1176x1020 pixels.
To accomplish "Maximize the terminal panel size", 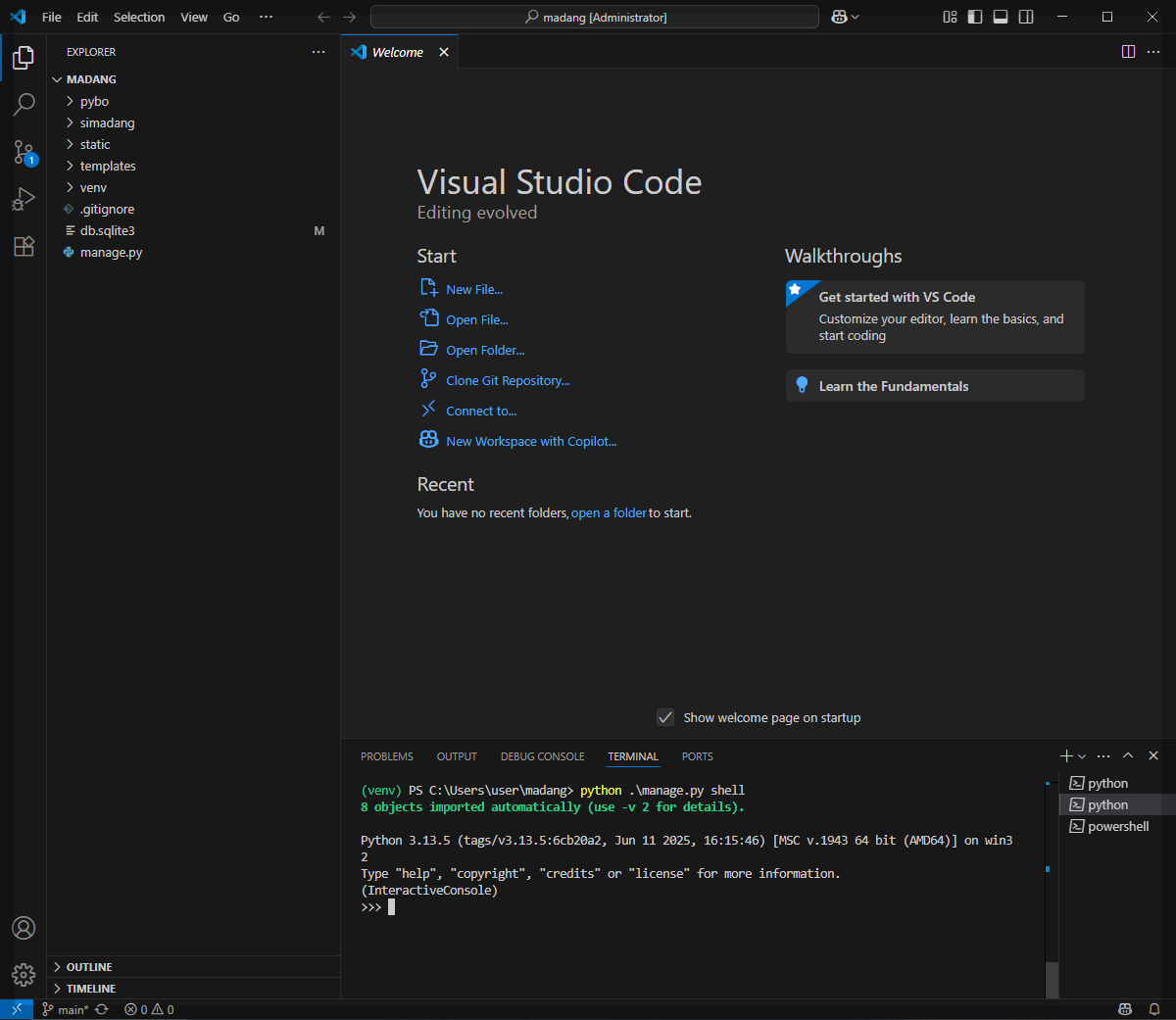I will 1128,755.
